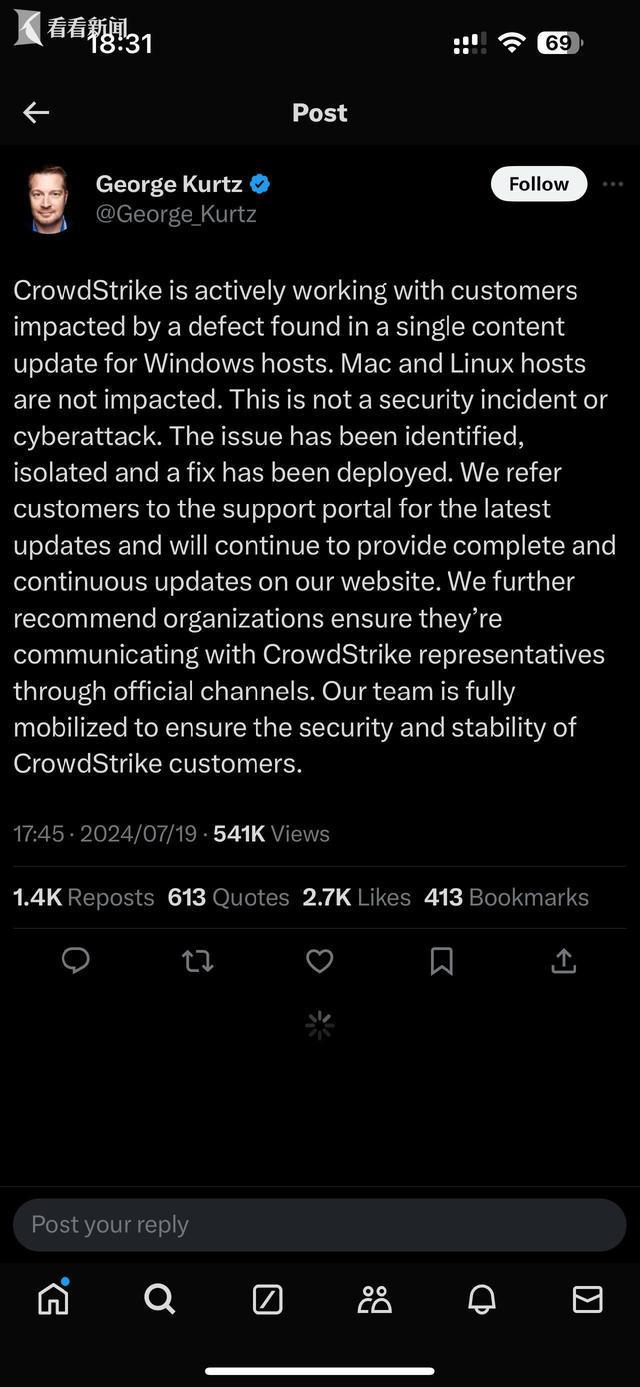Open the @George_Kurtz handle
Image resolution: width=640 pixels, height=1387 pixels.
tap(176, 214)
